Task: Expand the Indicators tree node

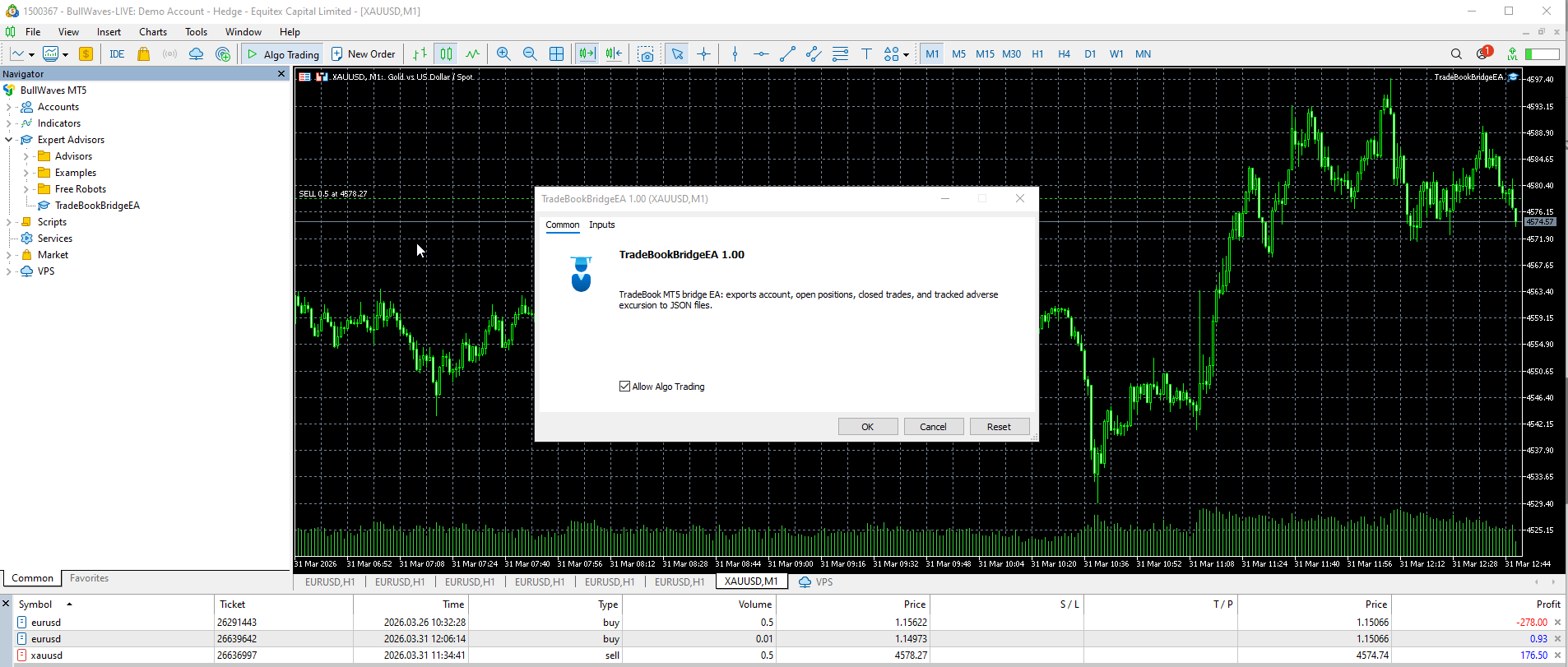Action: tap(9, 123)
